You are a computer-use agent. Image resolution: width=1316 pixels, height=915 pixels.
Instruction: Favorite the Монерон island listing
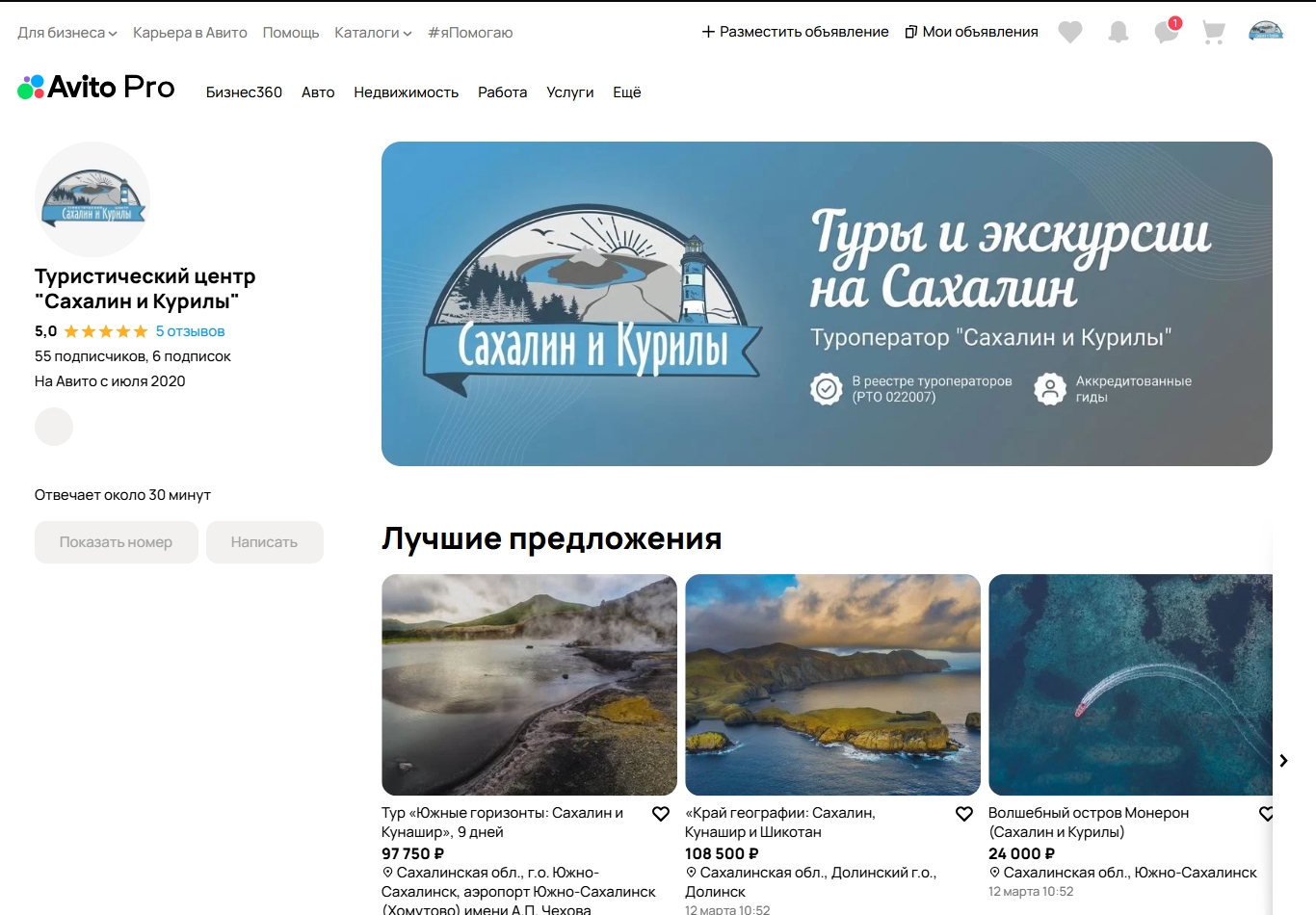(1266, 814)
